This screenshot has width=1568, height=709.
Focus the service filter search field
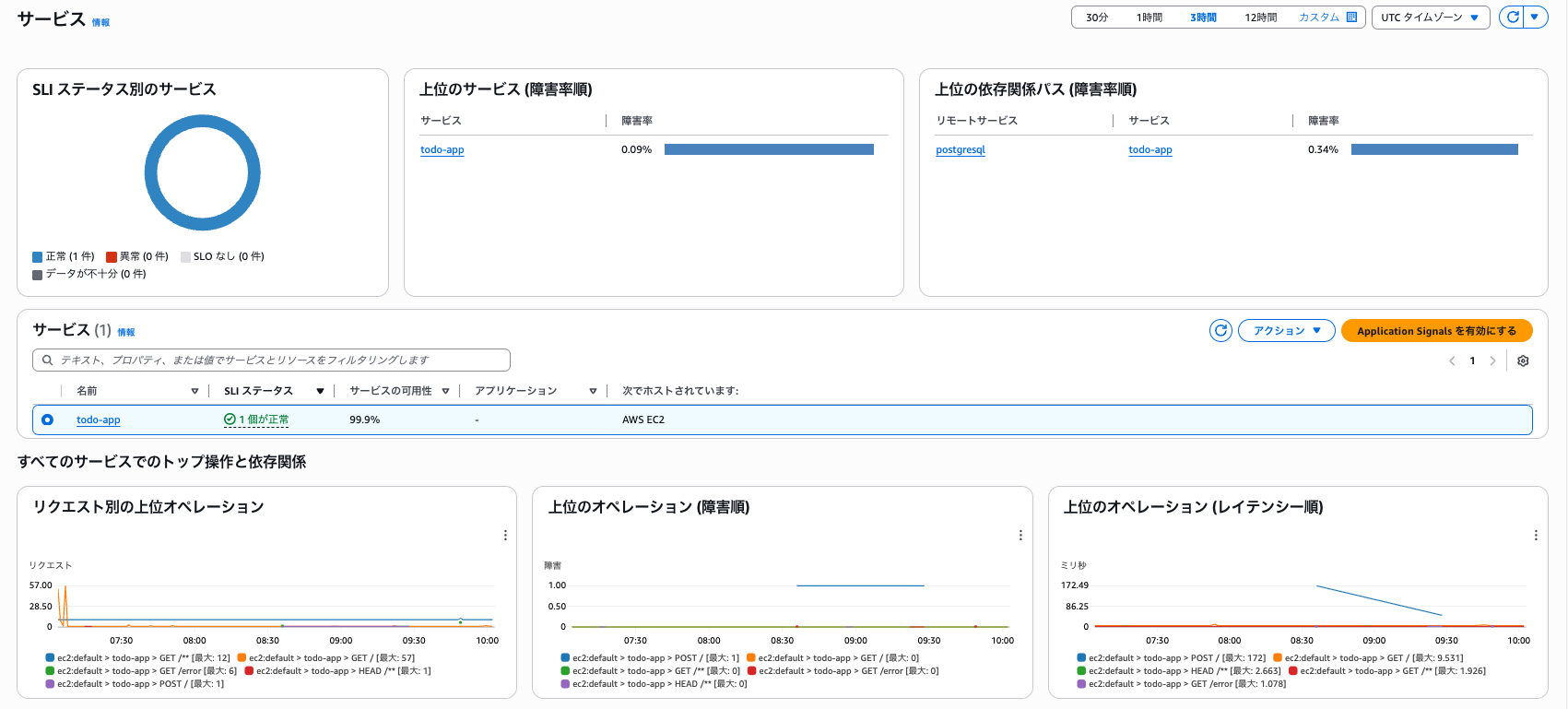click(271, 360)
